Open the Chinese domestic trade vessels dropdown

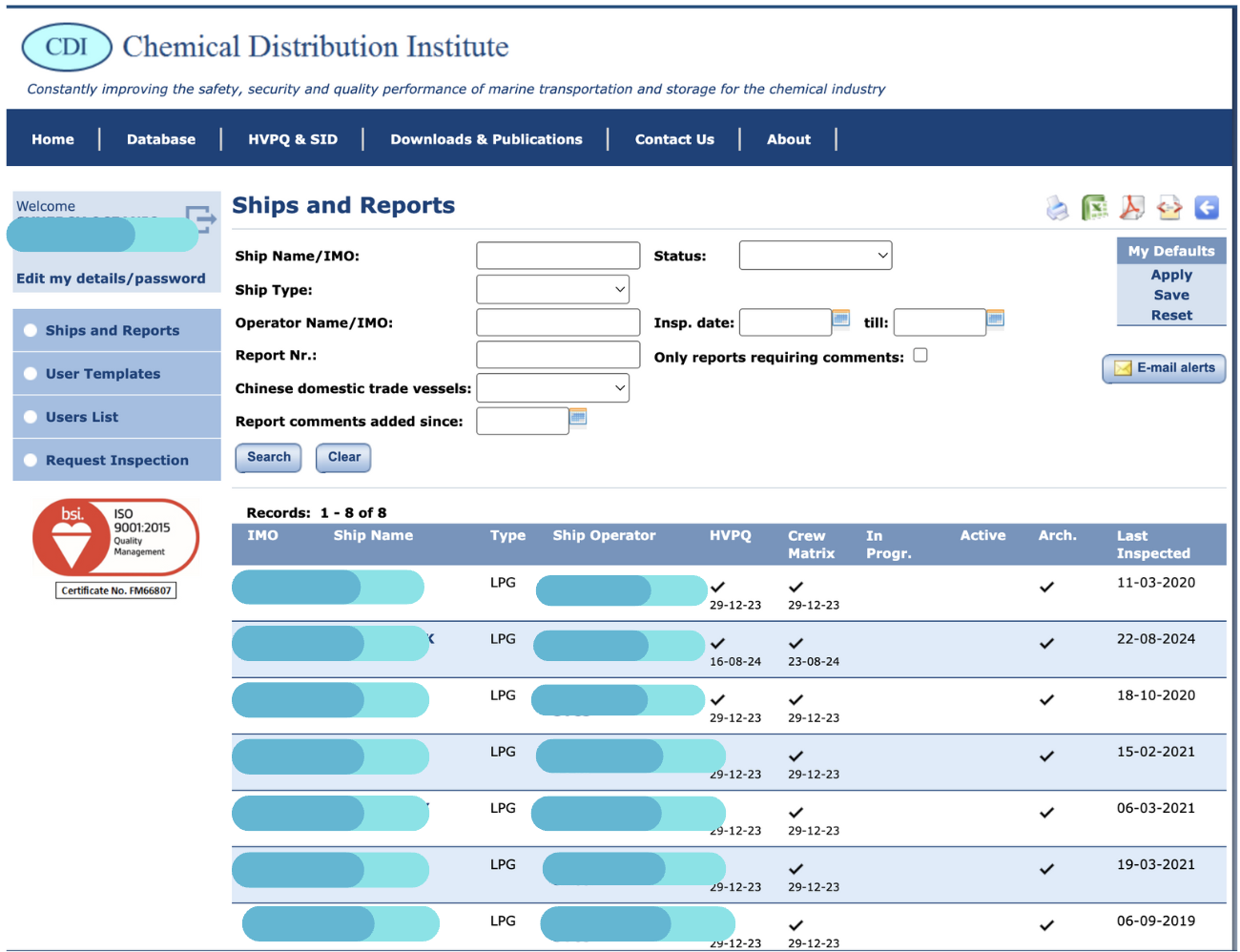[x=553, y=387]
